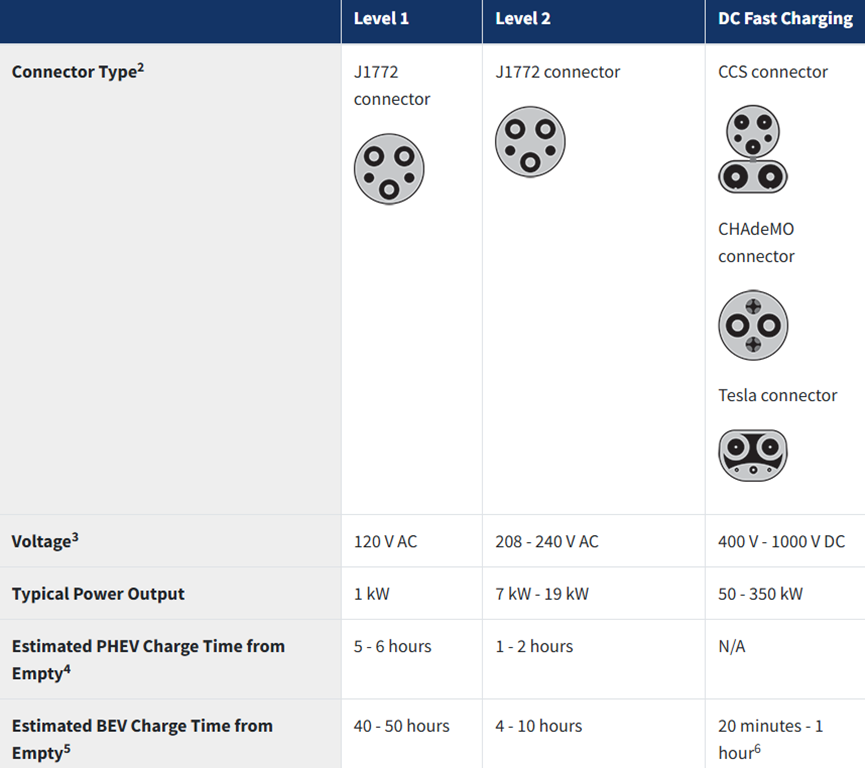
Task: Open footnote 3 next to Voltage
Action: (x=75, y=537)
